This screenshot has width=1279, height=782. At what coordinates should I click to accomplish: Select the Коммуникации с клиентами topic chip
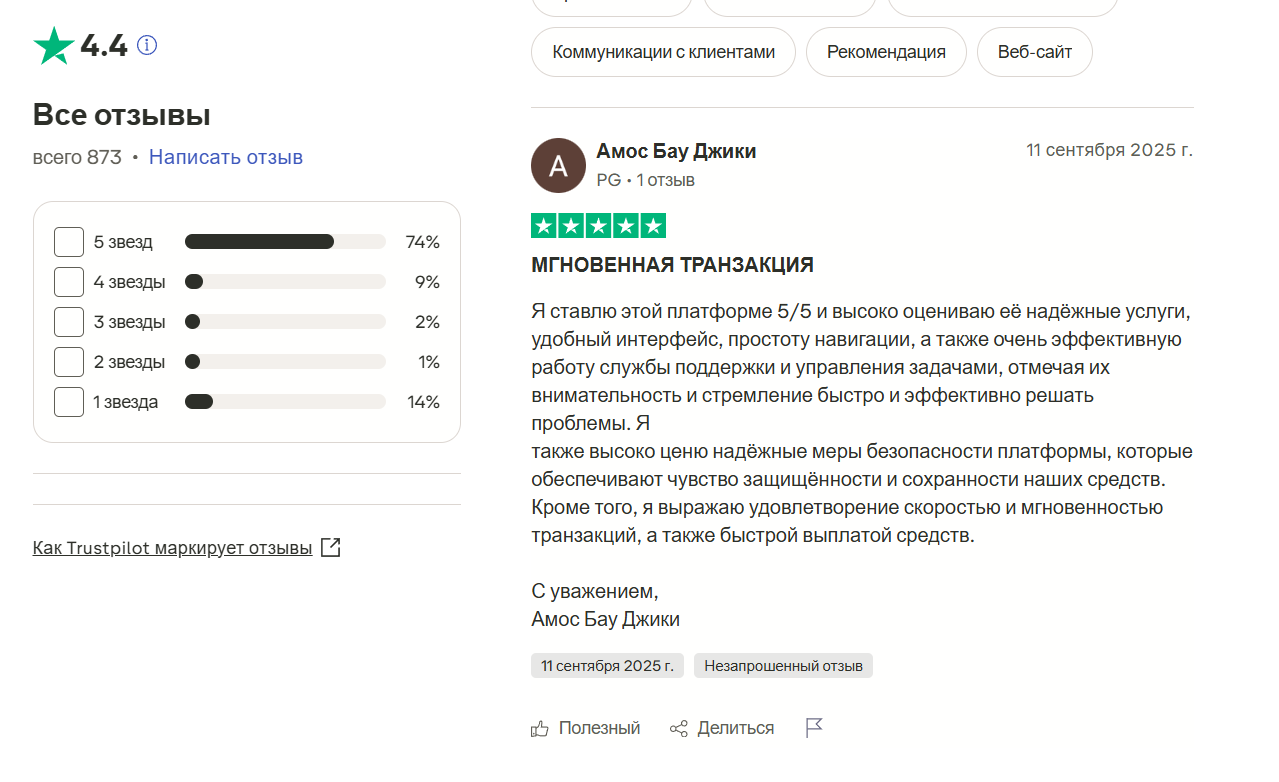663,52
